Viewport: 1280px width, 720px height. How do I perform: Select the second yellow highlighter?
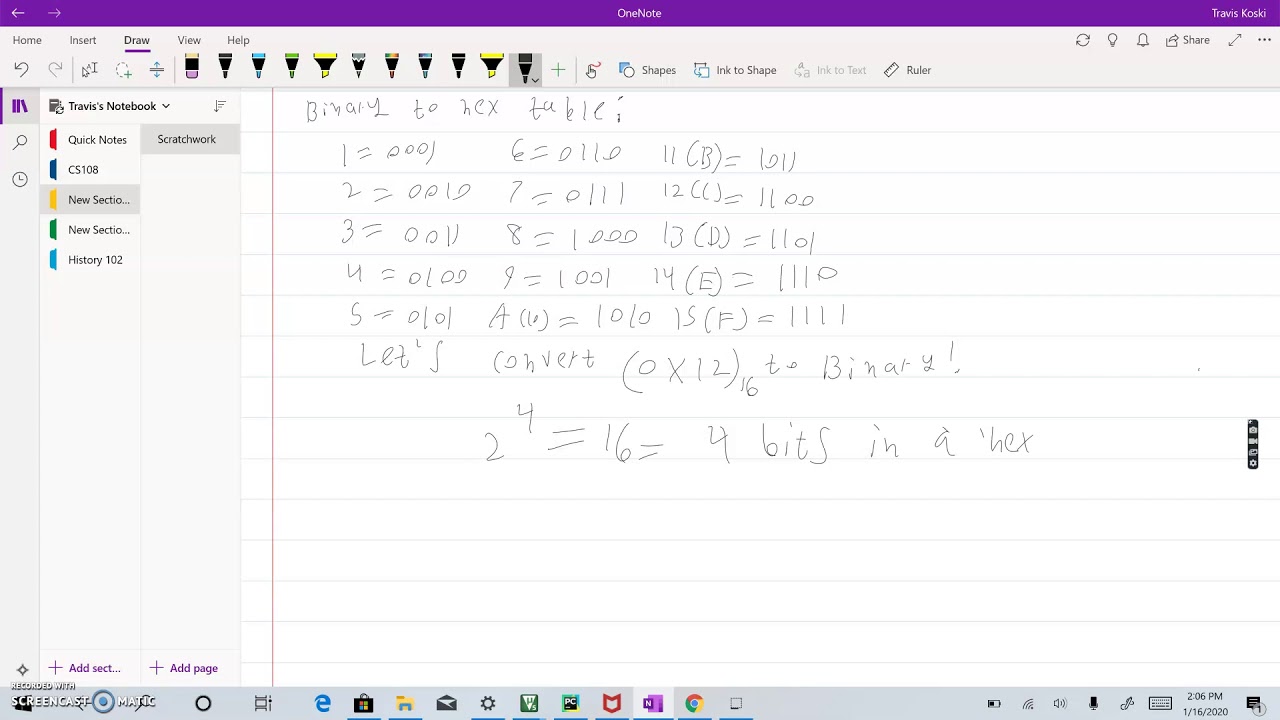491,68
